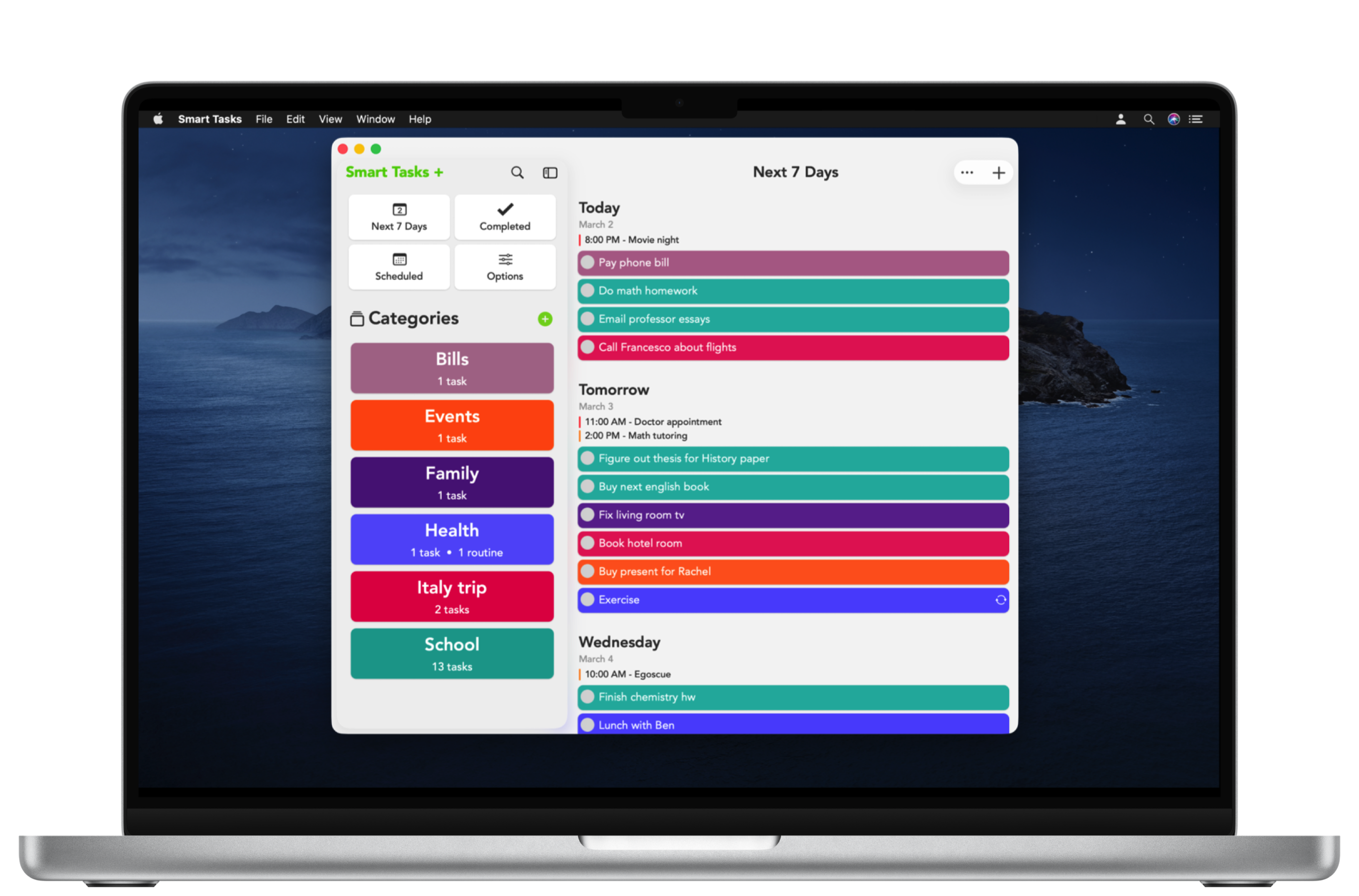Open the Book hotel room task text
This screenshot has height=896, width=1359.
click(x=640, y=544)
